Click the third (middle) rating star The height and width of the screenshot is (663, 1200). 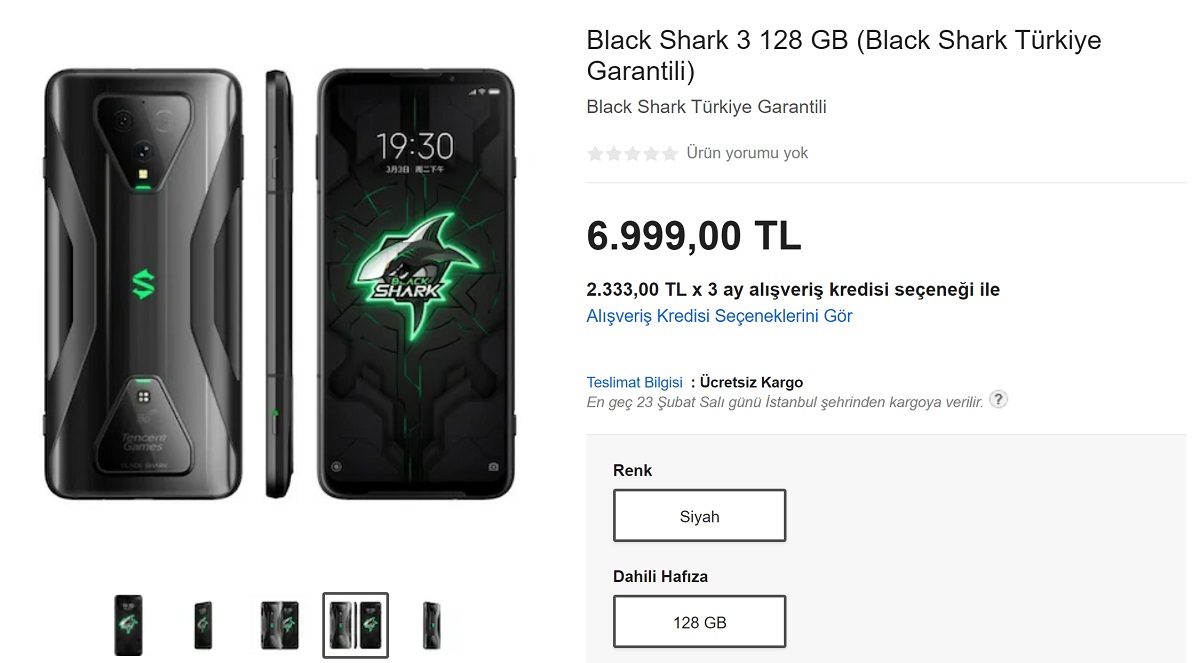[633, 154]
